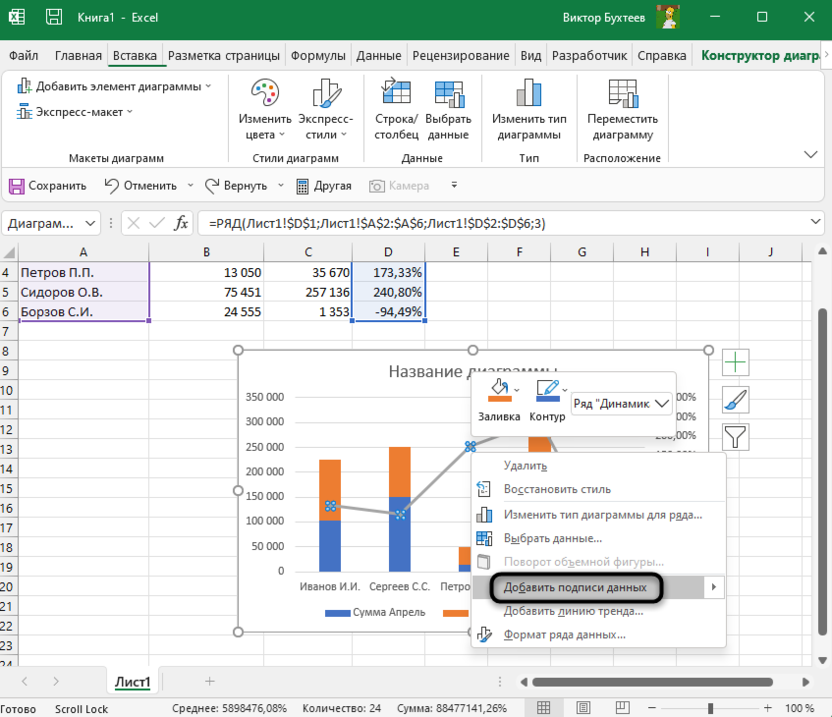Screen dimensions: 832x717
Task: Open the Контур outline color tool
Action: click(x=548, y=400)
